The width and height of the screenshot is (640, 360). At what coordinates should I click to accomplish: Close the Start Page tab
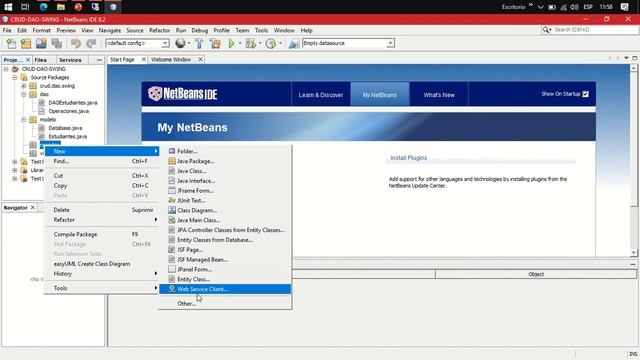(143, 60)
